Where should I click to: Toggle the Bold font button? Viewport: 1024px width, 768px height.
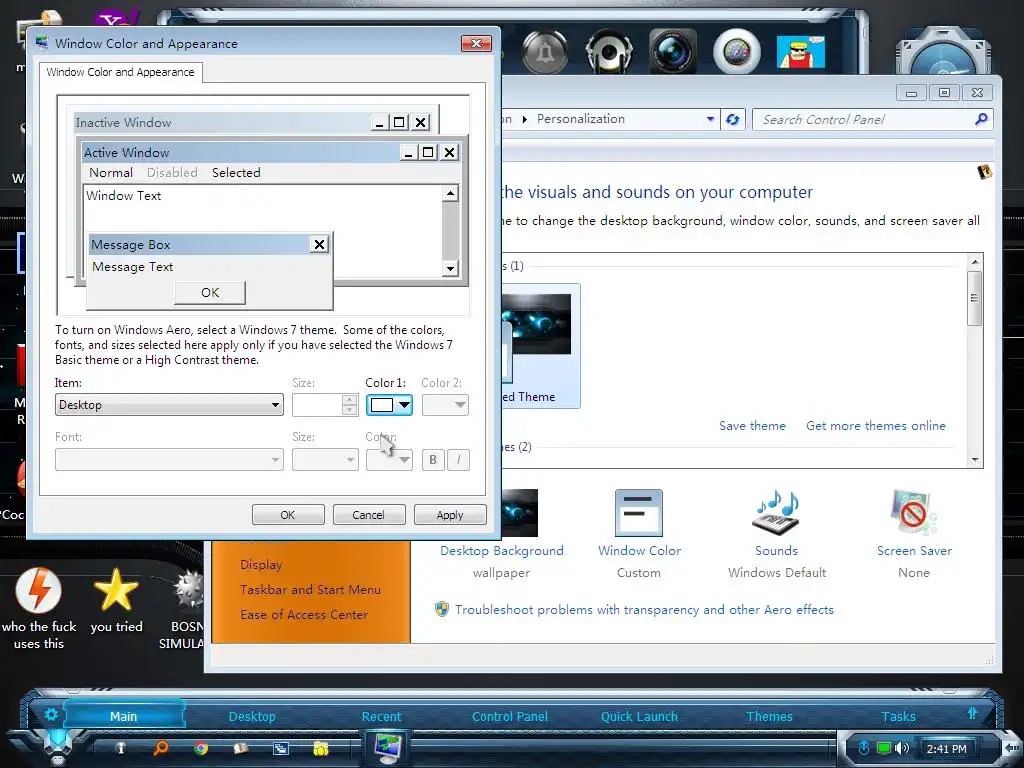[433, 460]
